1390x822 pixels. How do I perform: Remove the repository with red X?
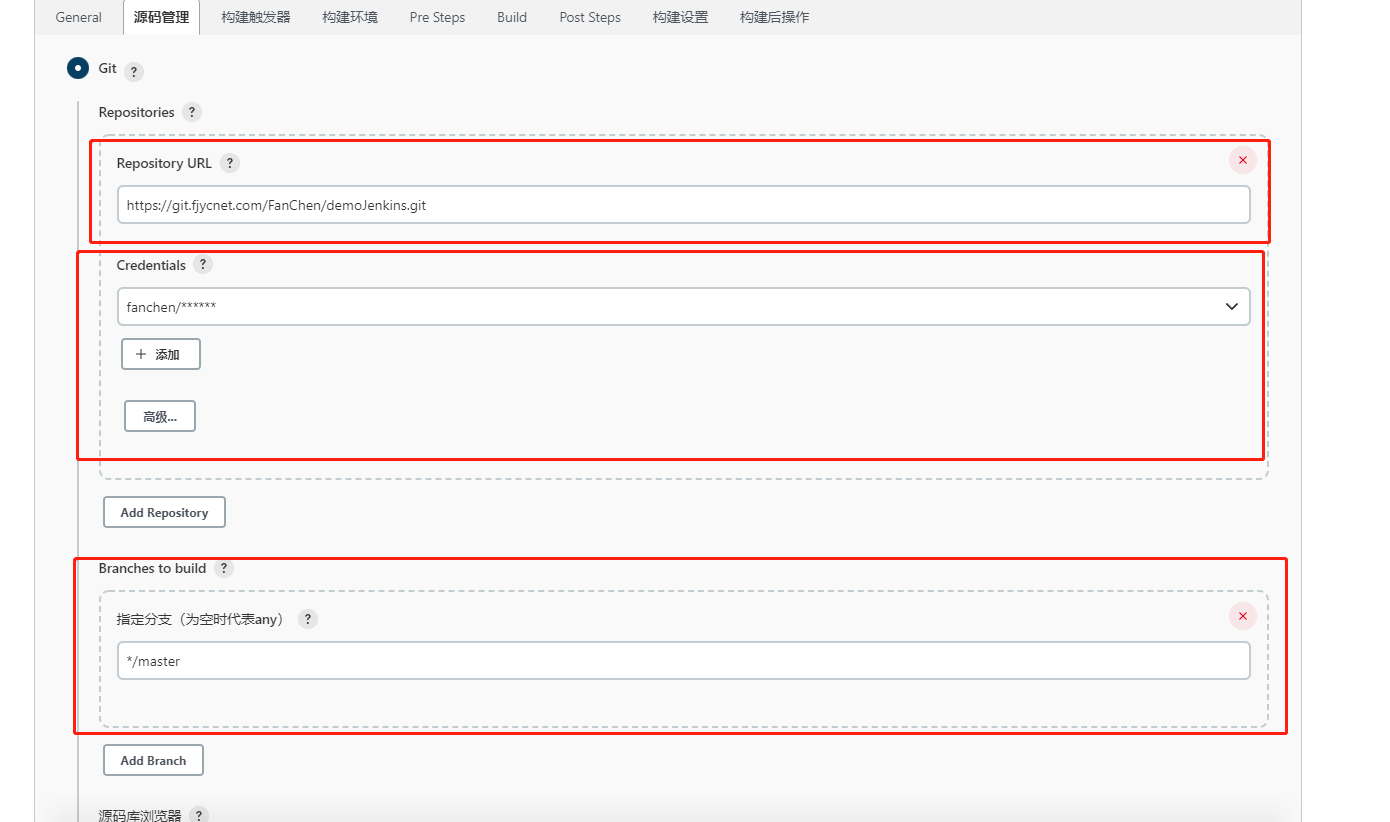(1242, 160)
